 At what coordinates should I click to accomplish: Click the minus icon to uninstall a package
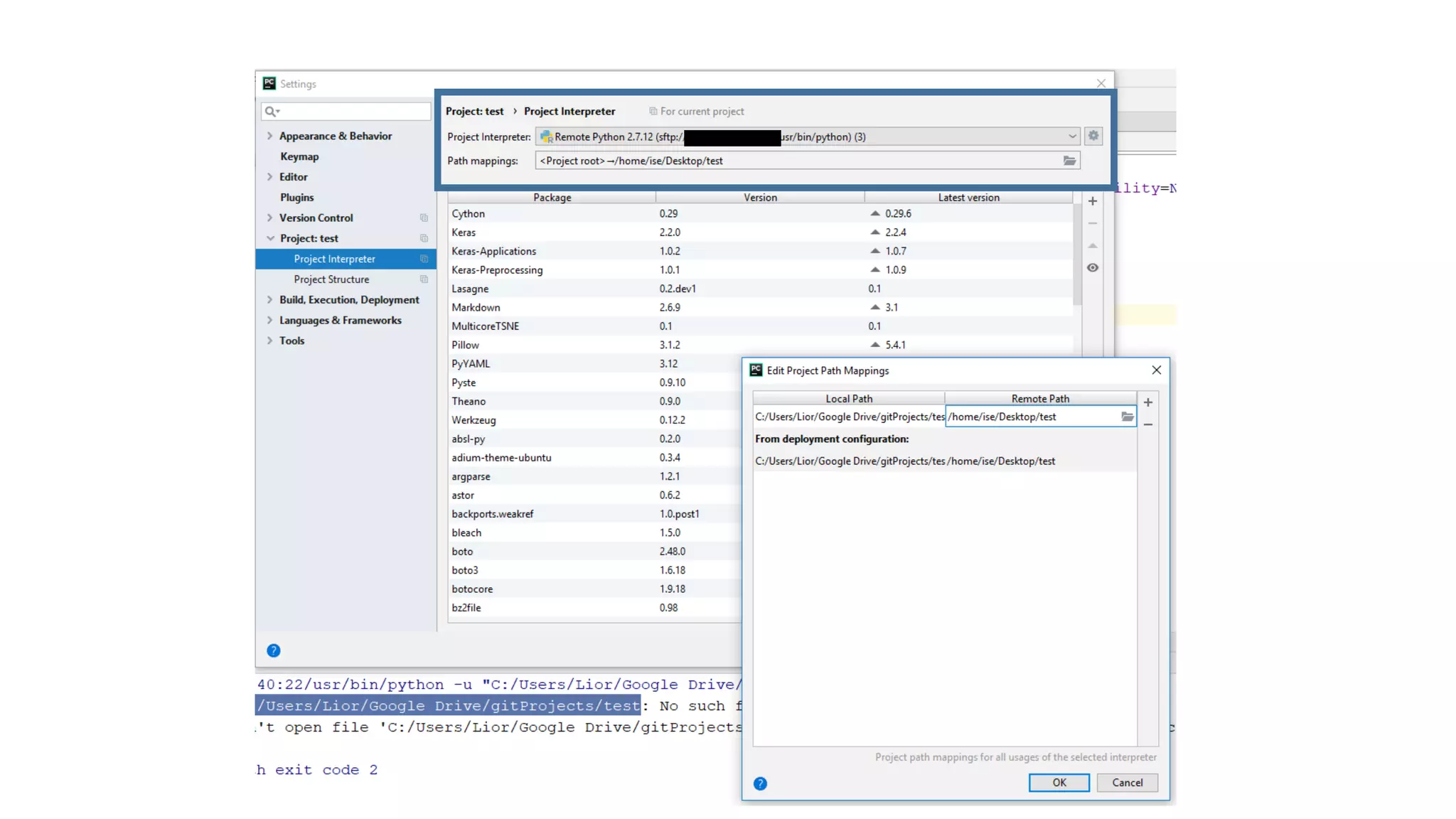(x=1092, y=223)
